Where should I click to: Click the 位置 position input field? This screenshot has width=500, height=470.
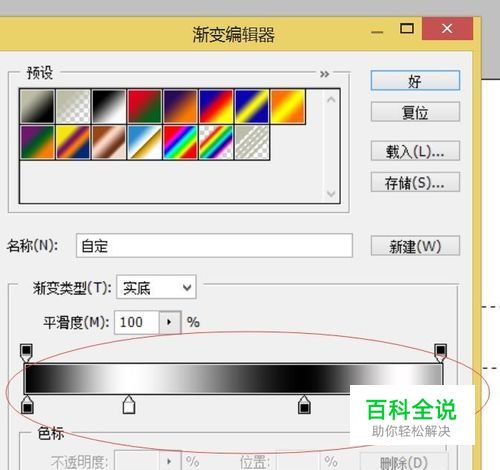[298, 462]
